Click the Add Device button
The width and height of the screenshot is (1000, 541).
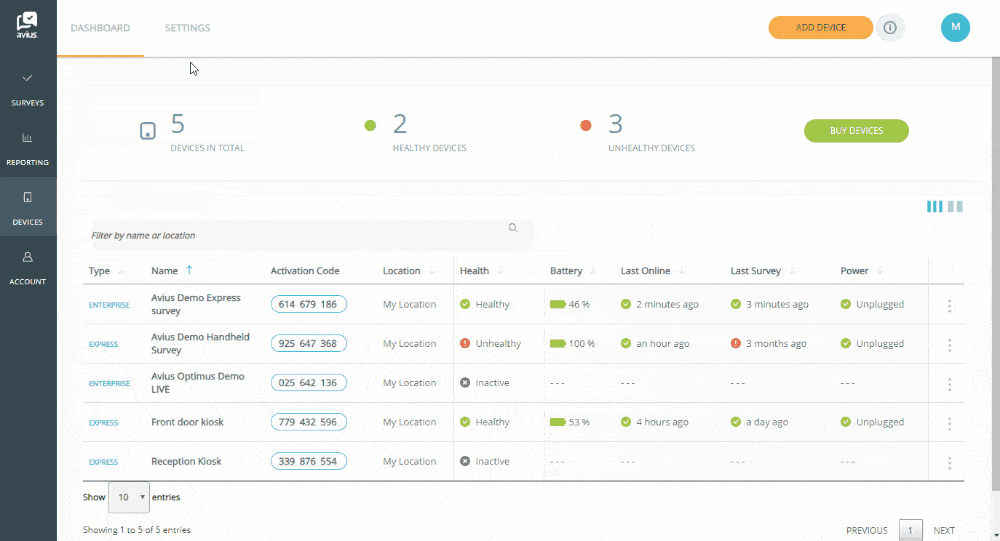tap(820, 28)
